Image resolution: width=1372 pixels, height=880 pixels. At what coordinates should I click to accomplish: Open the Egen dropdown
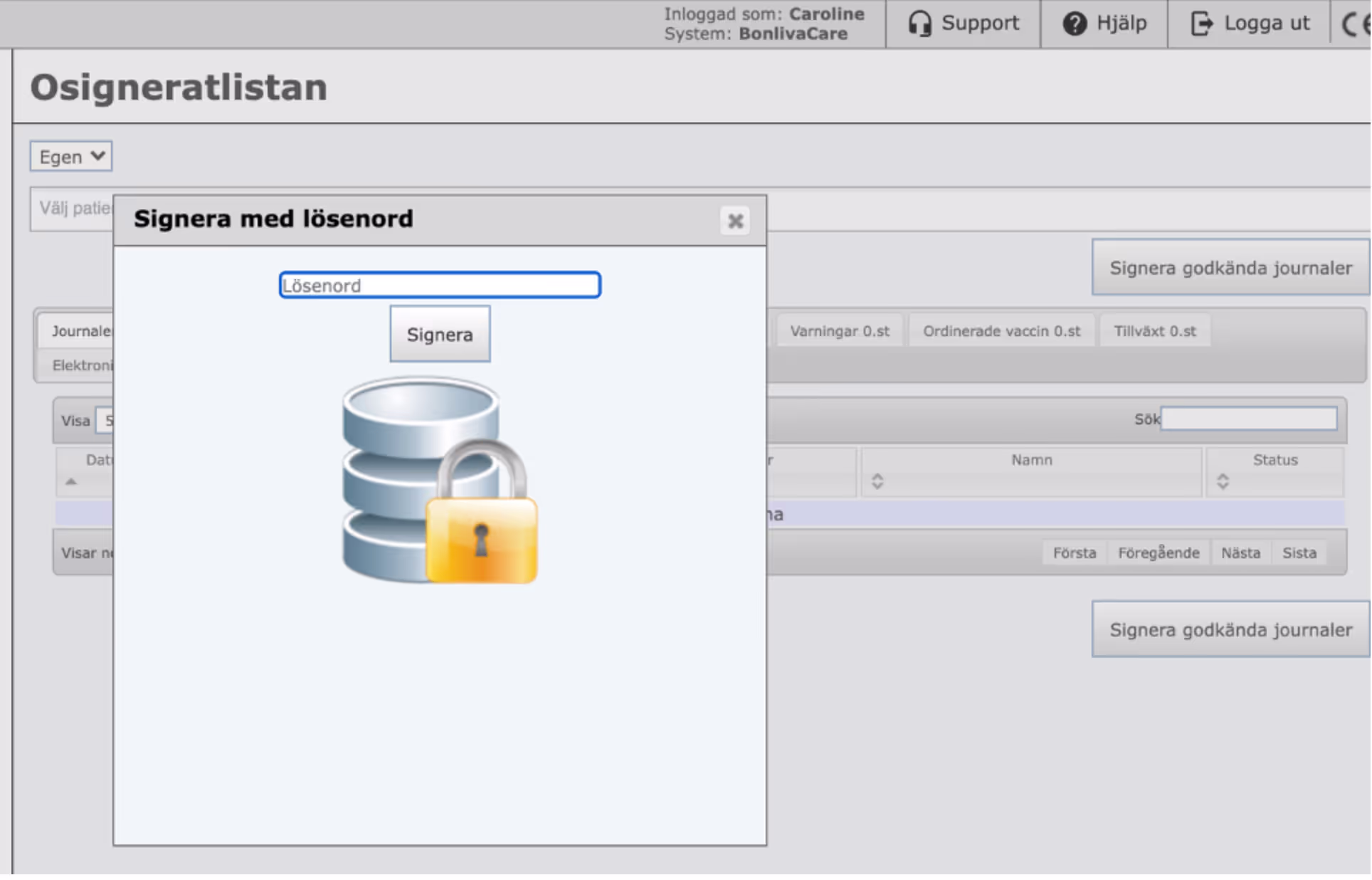click(x=70, y=156)
